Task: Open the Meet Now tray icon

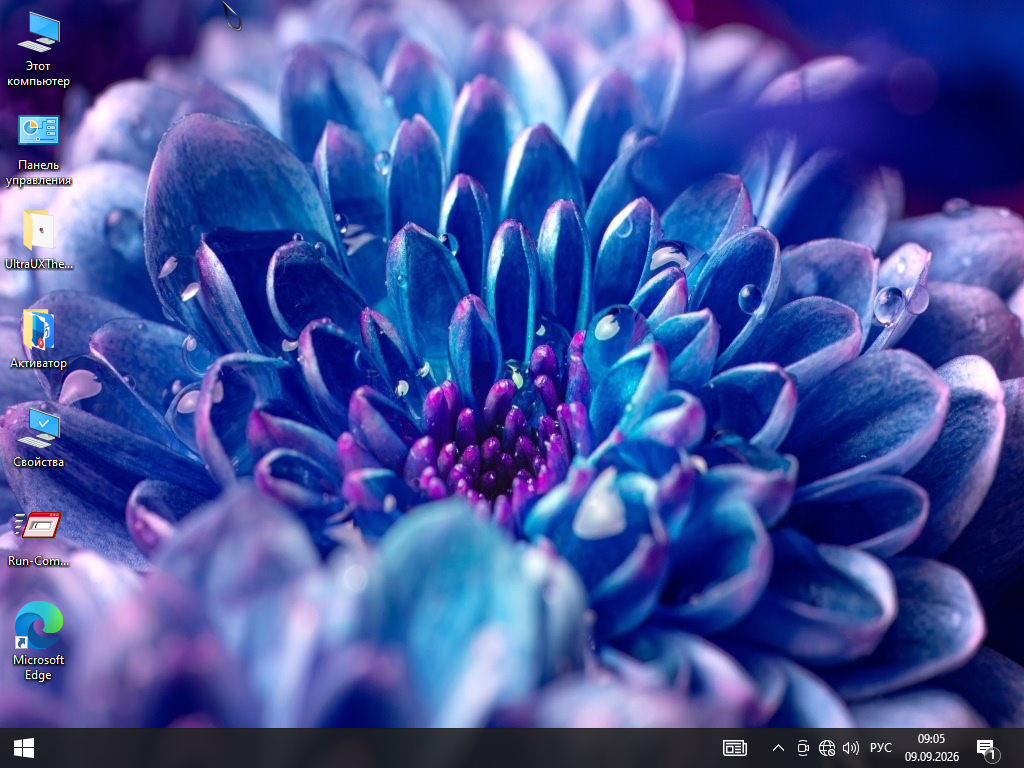Action: (x=803, y=748)
